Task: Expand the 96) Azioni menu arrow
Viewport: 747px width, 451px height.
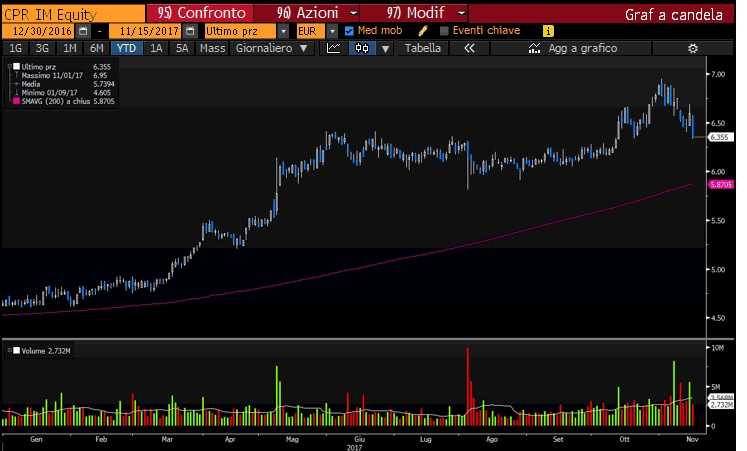Action: [353, 13]
